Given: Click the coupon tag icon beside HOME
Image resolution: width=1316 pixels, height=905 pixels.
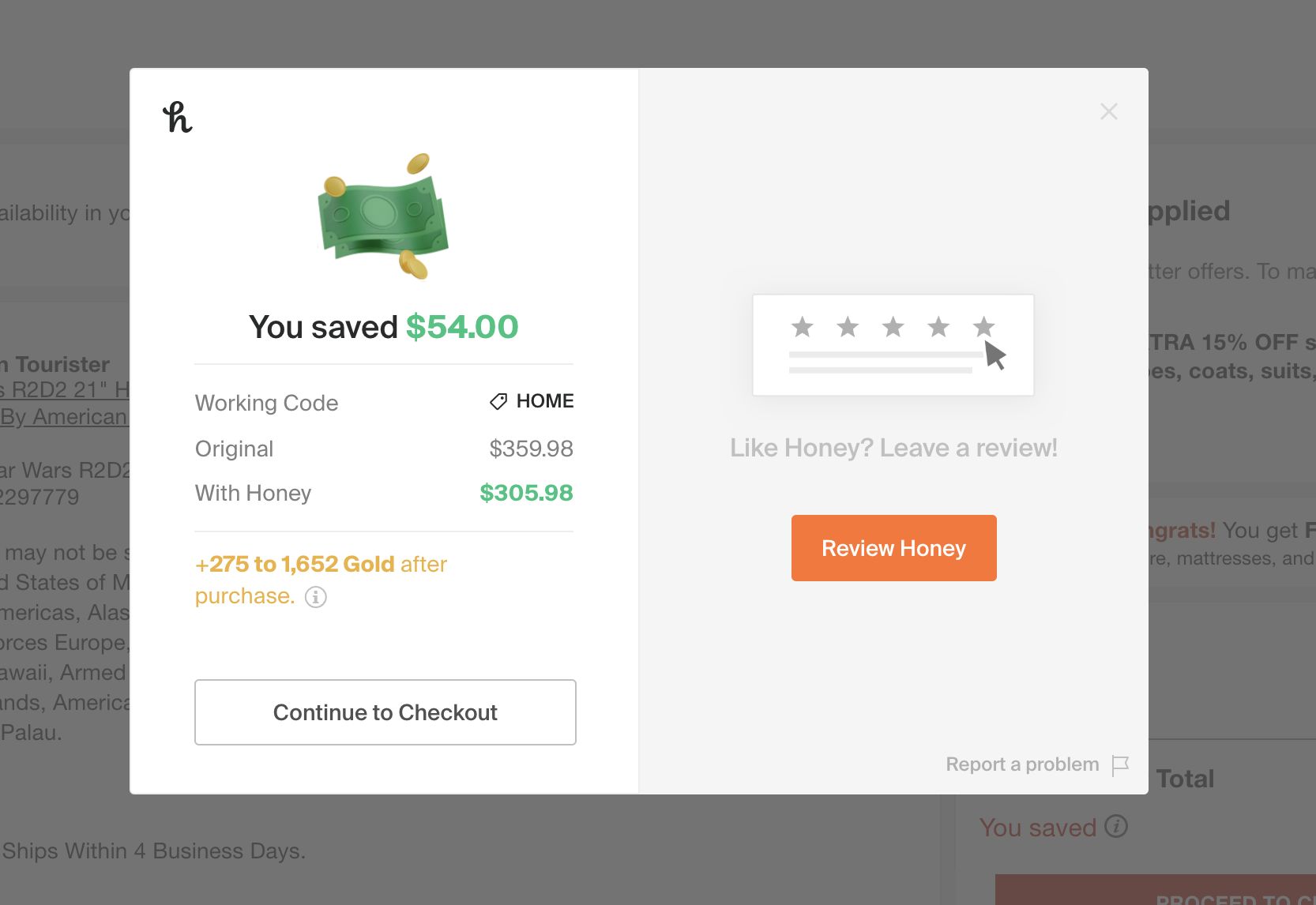Looking at the screenshot, I should click(498, 402).
